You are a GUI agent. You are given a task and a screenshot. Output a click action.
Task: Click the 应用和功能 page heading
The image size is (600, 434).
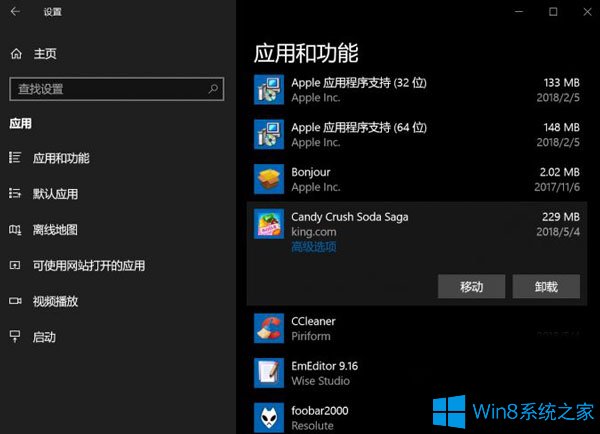point(306,53)
